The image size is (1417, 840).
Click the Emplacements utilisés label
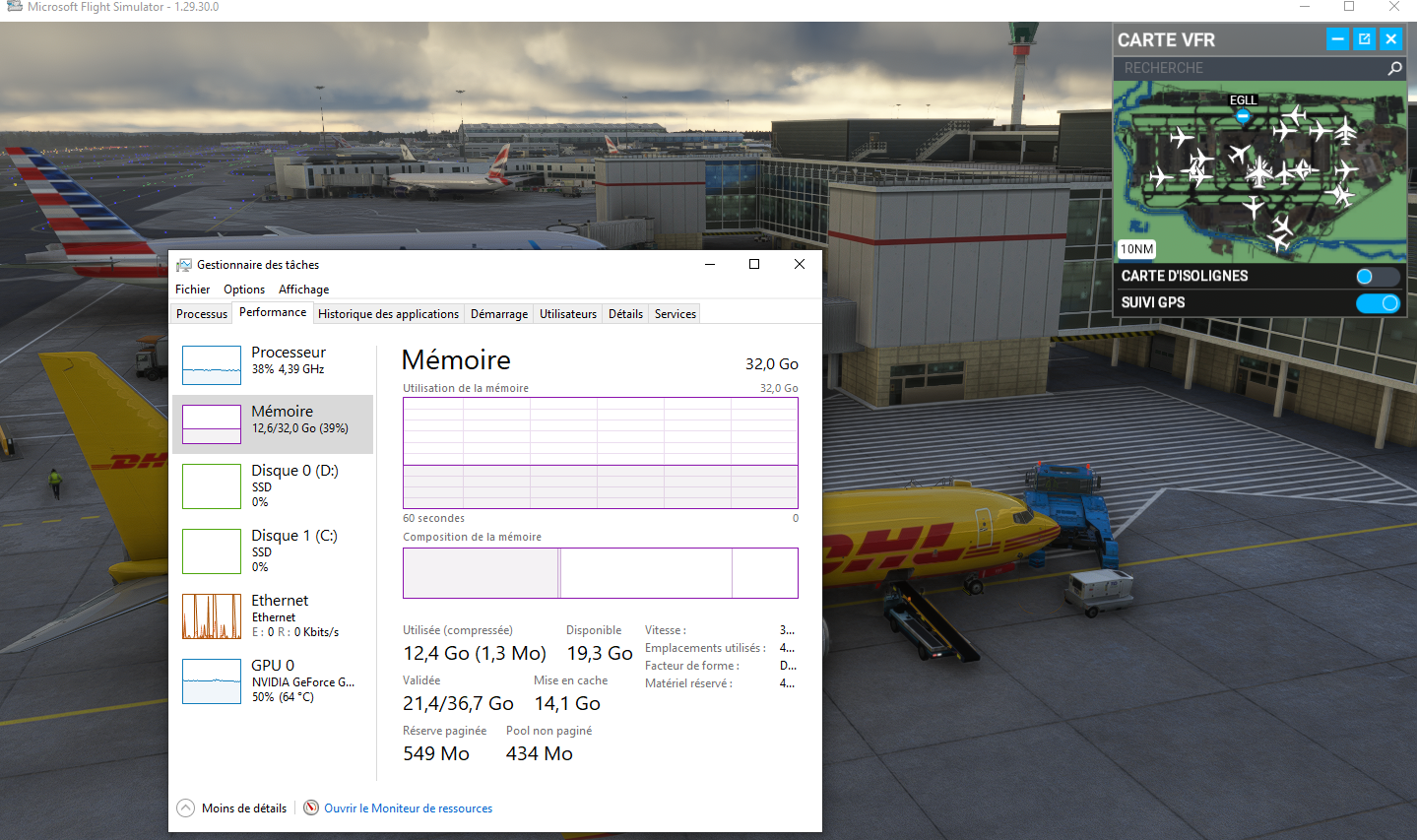pyautogui.click(x=705, y=648)
